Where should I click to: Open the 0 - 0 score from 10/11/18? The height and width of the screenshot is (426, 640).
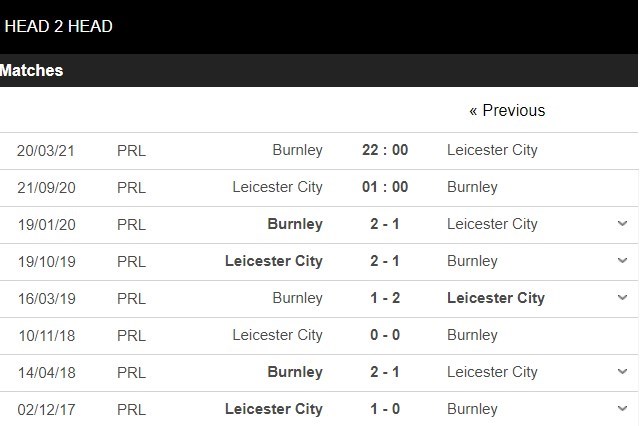click(385, 335)
